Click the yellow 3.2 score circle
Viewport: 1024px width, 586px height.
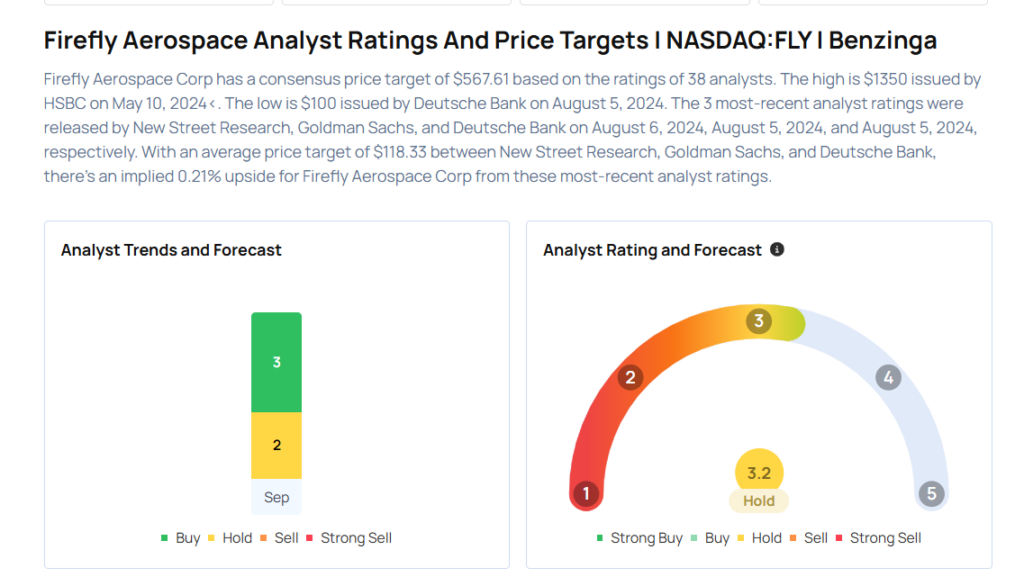coord(759,472)
